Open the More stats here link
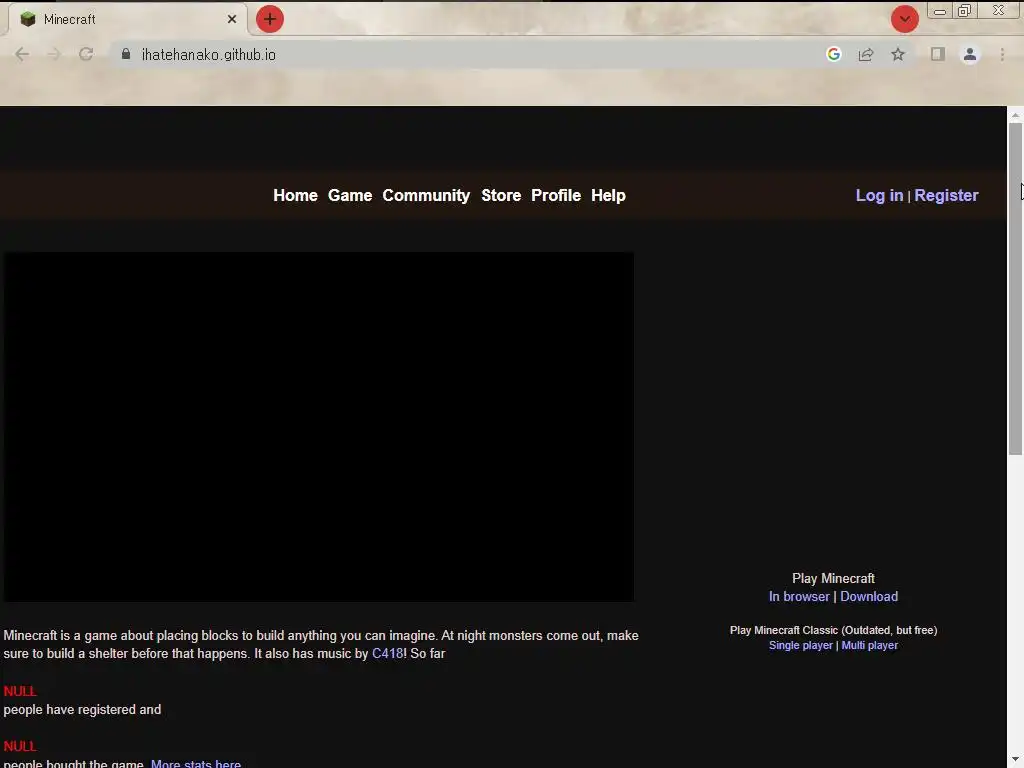Screen dimensions: 1024x768 click(196, 763)
